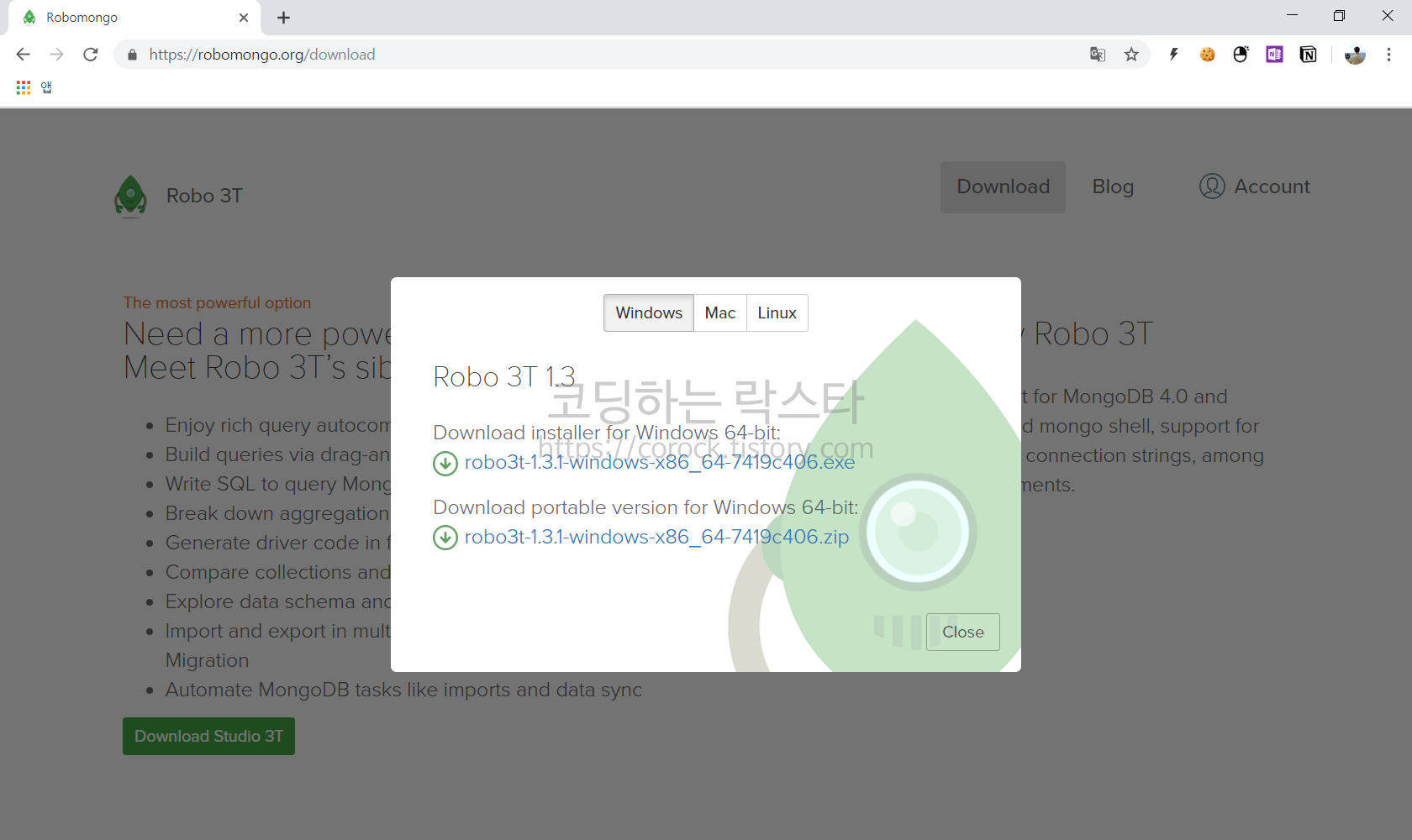Click the Robo 3T 1.3 heading
The width and height of the screenshot is (1412, 840).
point(504,377)
